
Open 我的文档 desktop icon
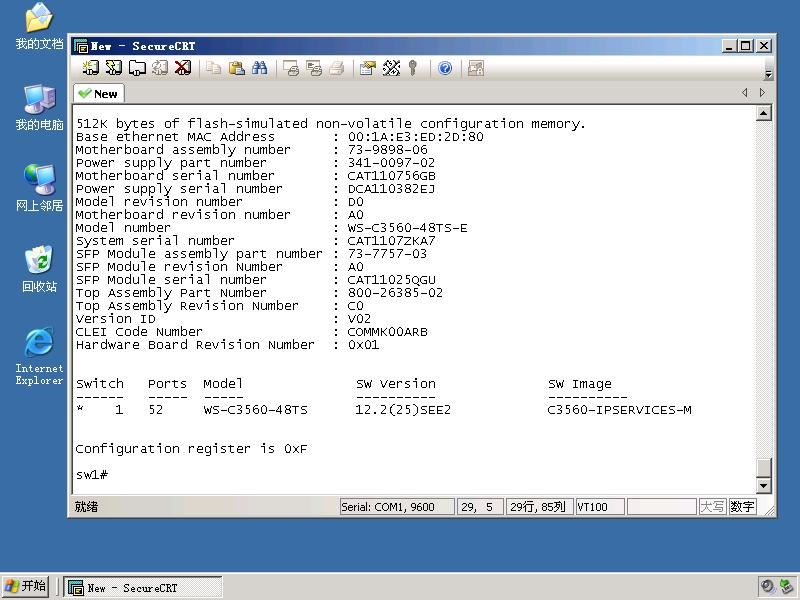pyautogui.click(x=39, y=27)
